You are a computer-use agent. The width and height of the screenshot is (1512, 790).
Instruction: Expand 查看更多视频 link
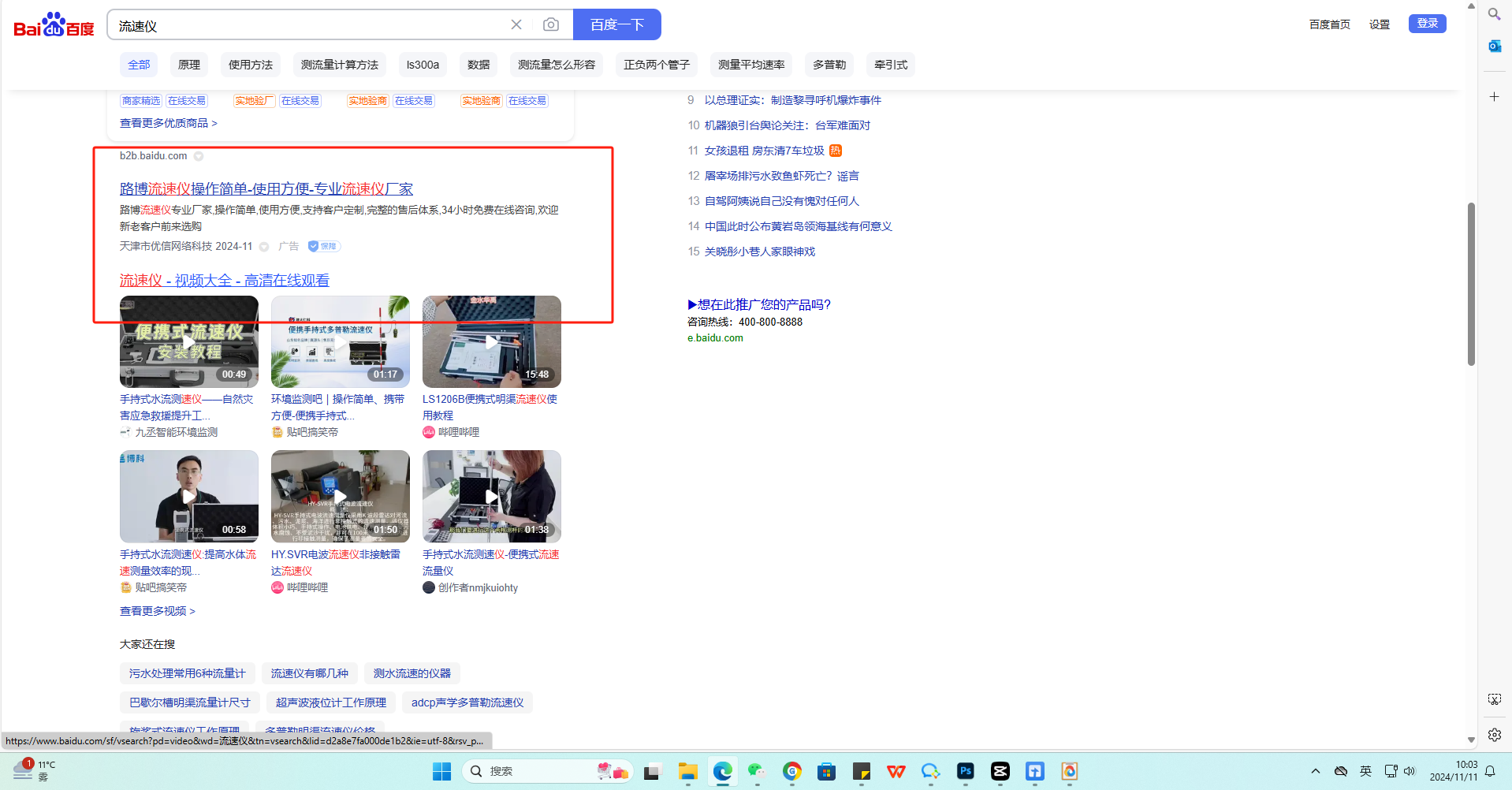coord(158,611)
